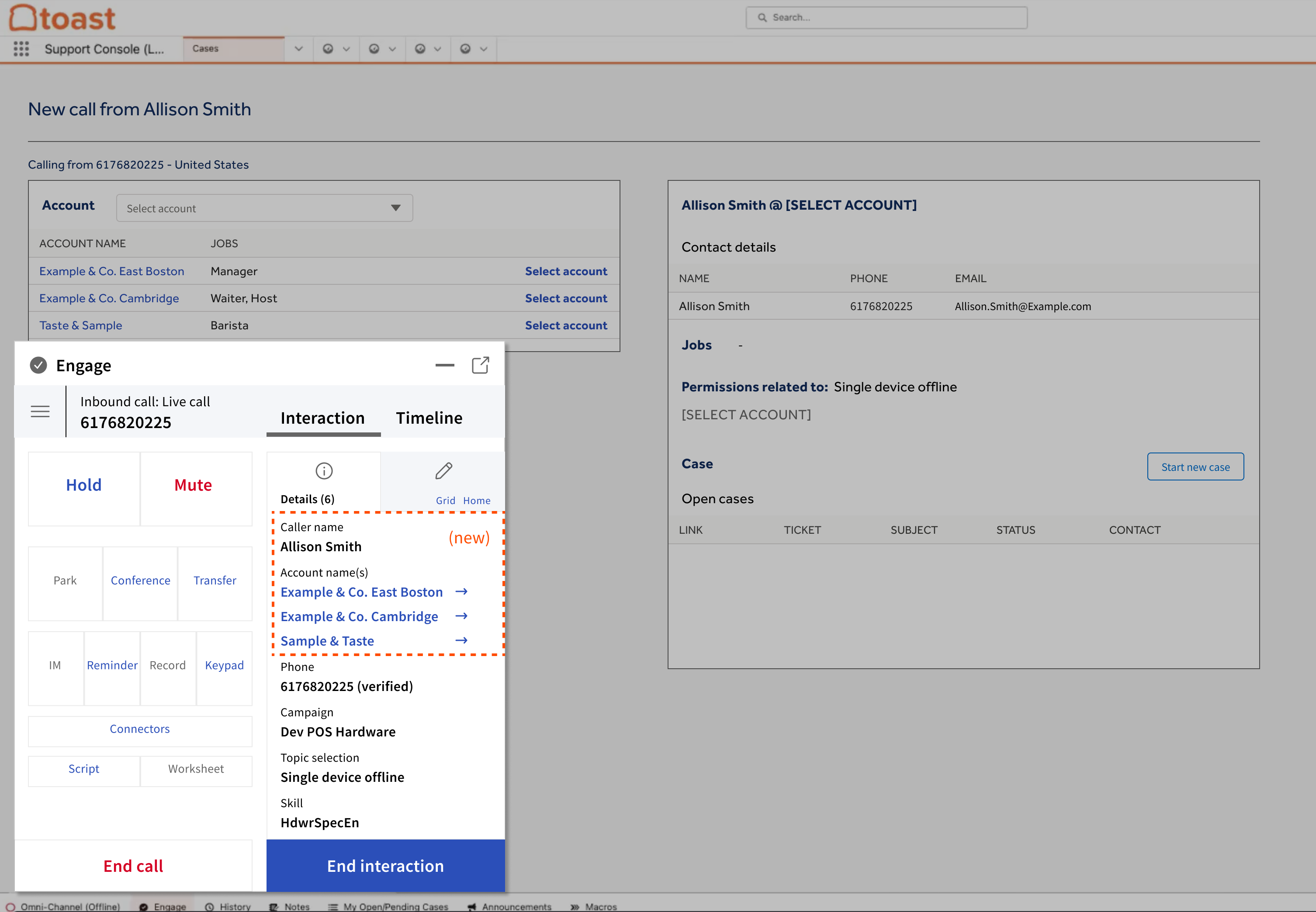Open History in the utility bar
The image size is (1316, 912).
[x=228, y=906]
